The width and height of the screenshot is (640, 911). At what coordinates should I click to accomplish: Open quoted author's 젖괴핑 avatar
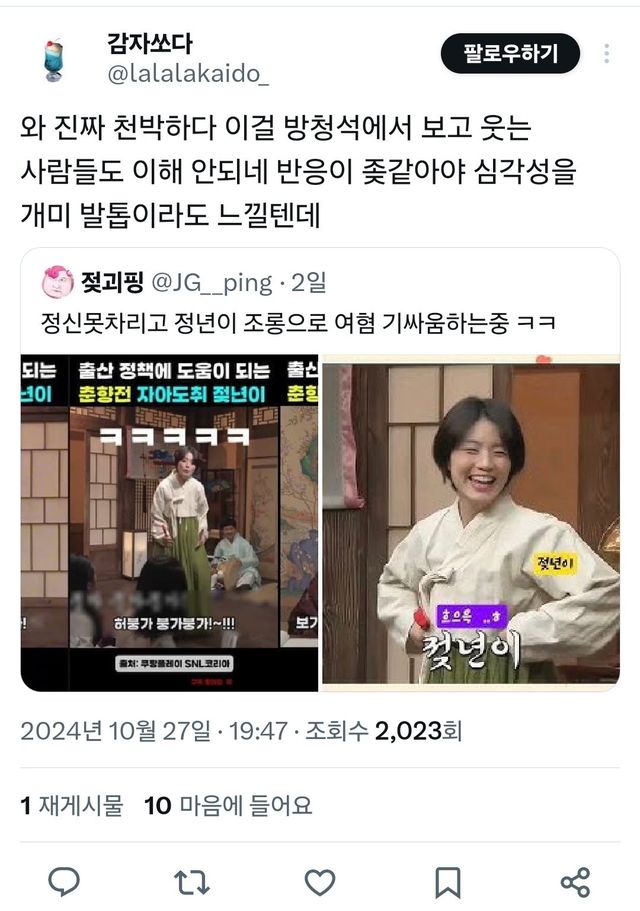pos(57,282)
